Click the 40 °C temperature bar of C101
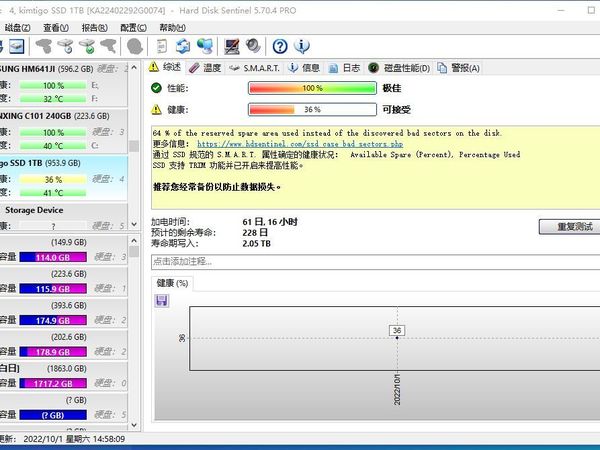This screenshot has height=450, width=600. (53, 145)
